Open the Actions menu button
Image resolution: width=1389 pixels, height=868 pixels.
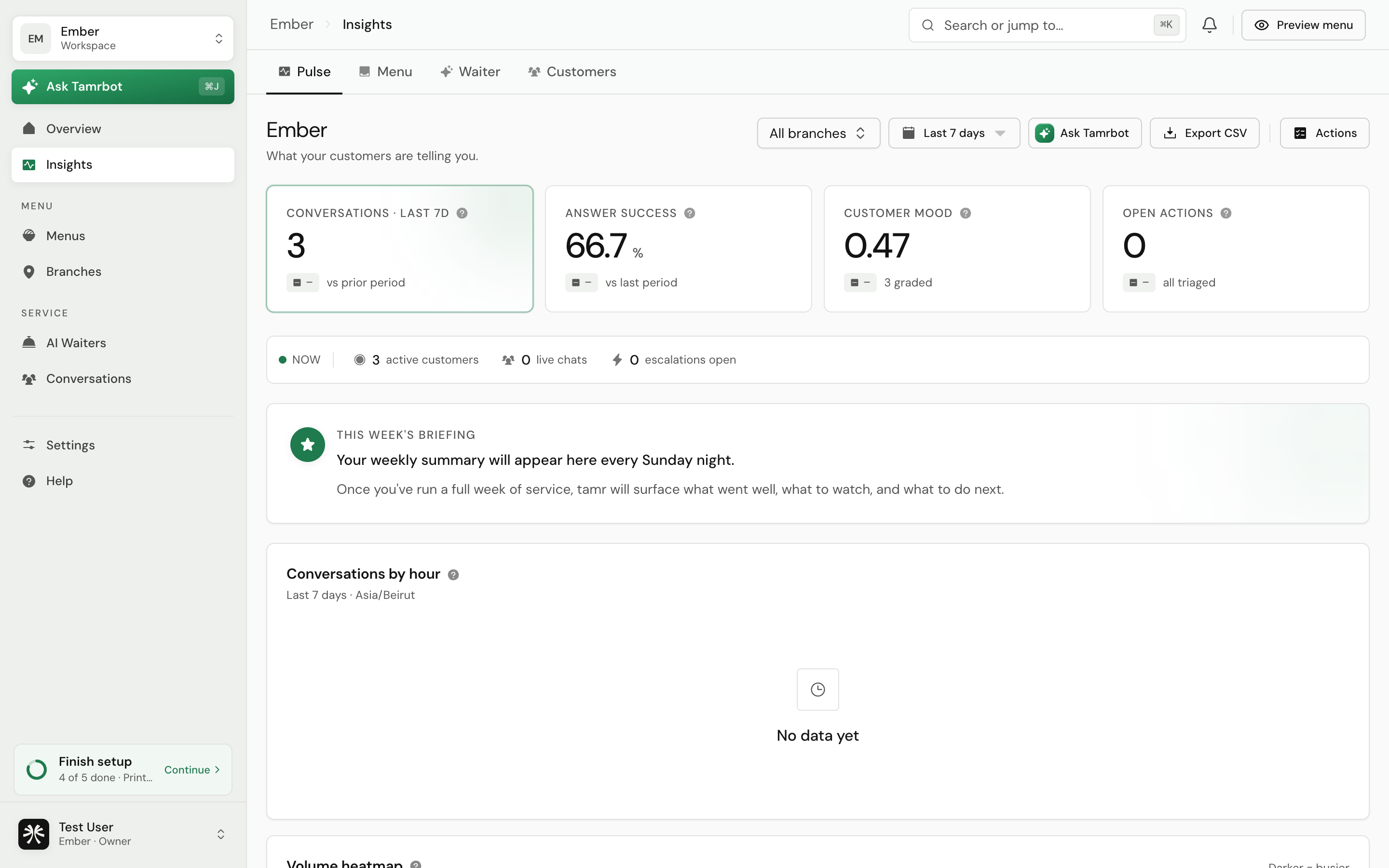pos(1324,133)
